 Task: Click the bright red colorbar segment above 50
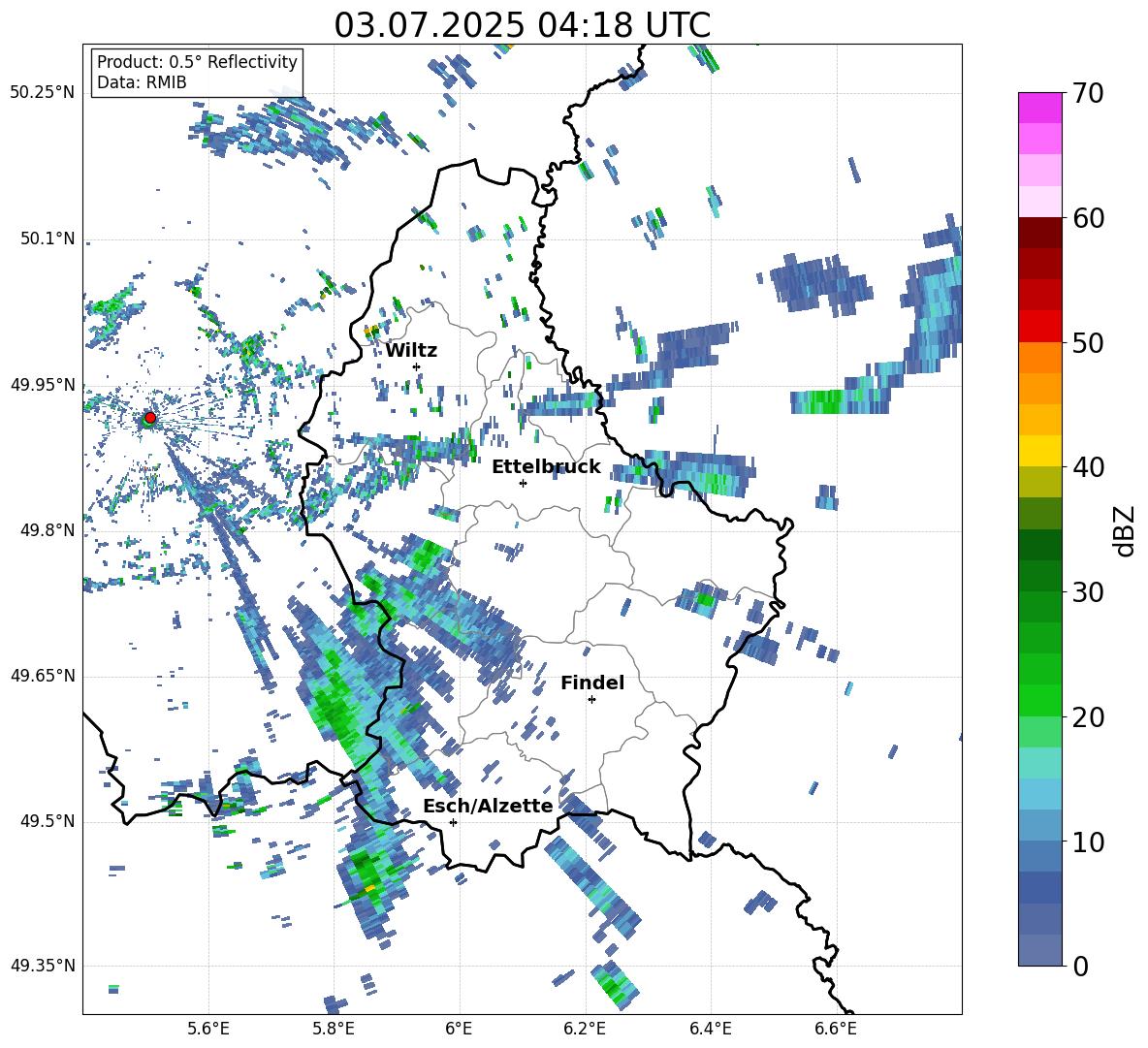click(x=1039, y=327)
